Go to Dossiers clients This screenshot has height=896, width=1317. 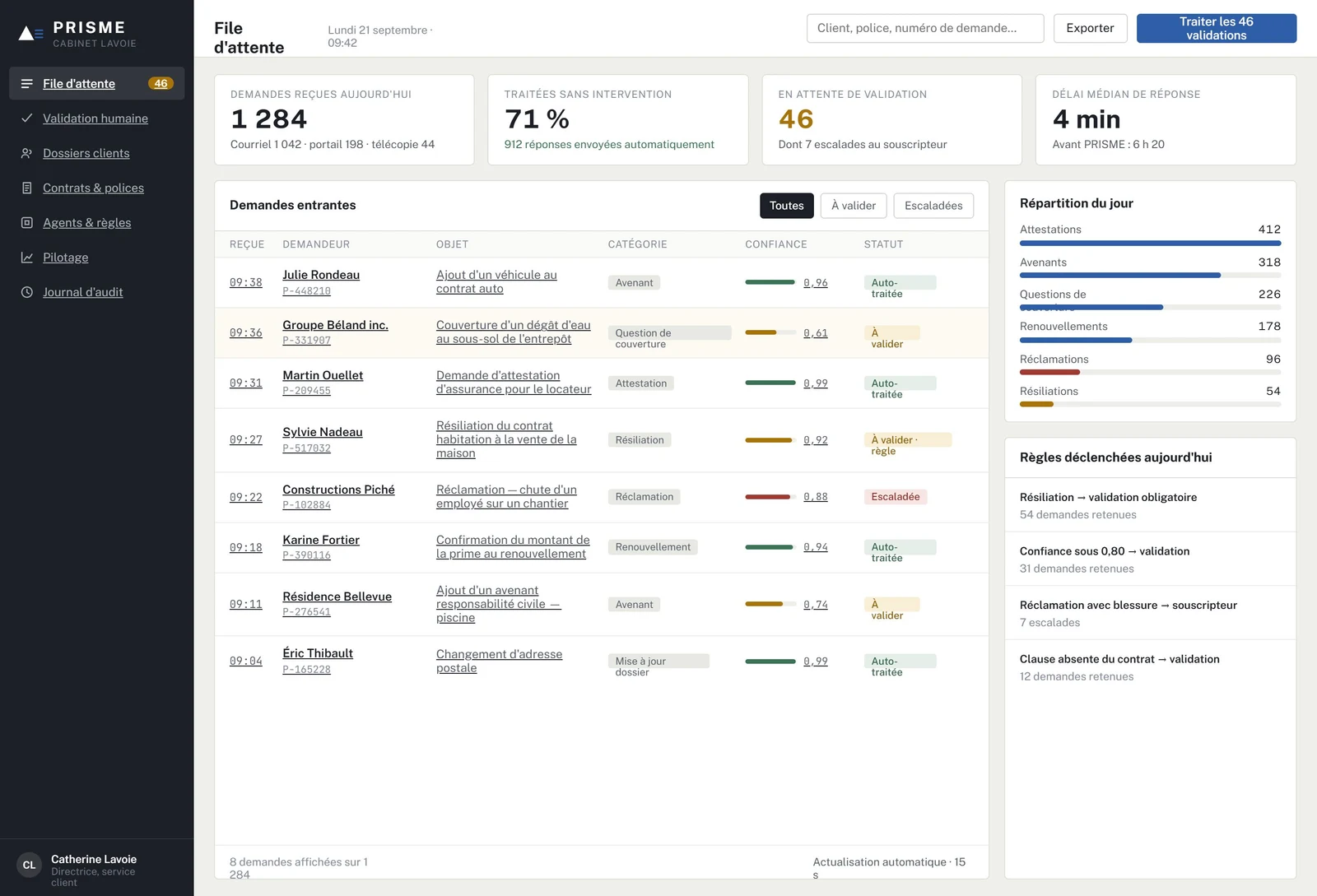point(97,153)
